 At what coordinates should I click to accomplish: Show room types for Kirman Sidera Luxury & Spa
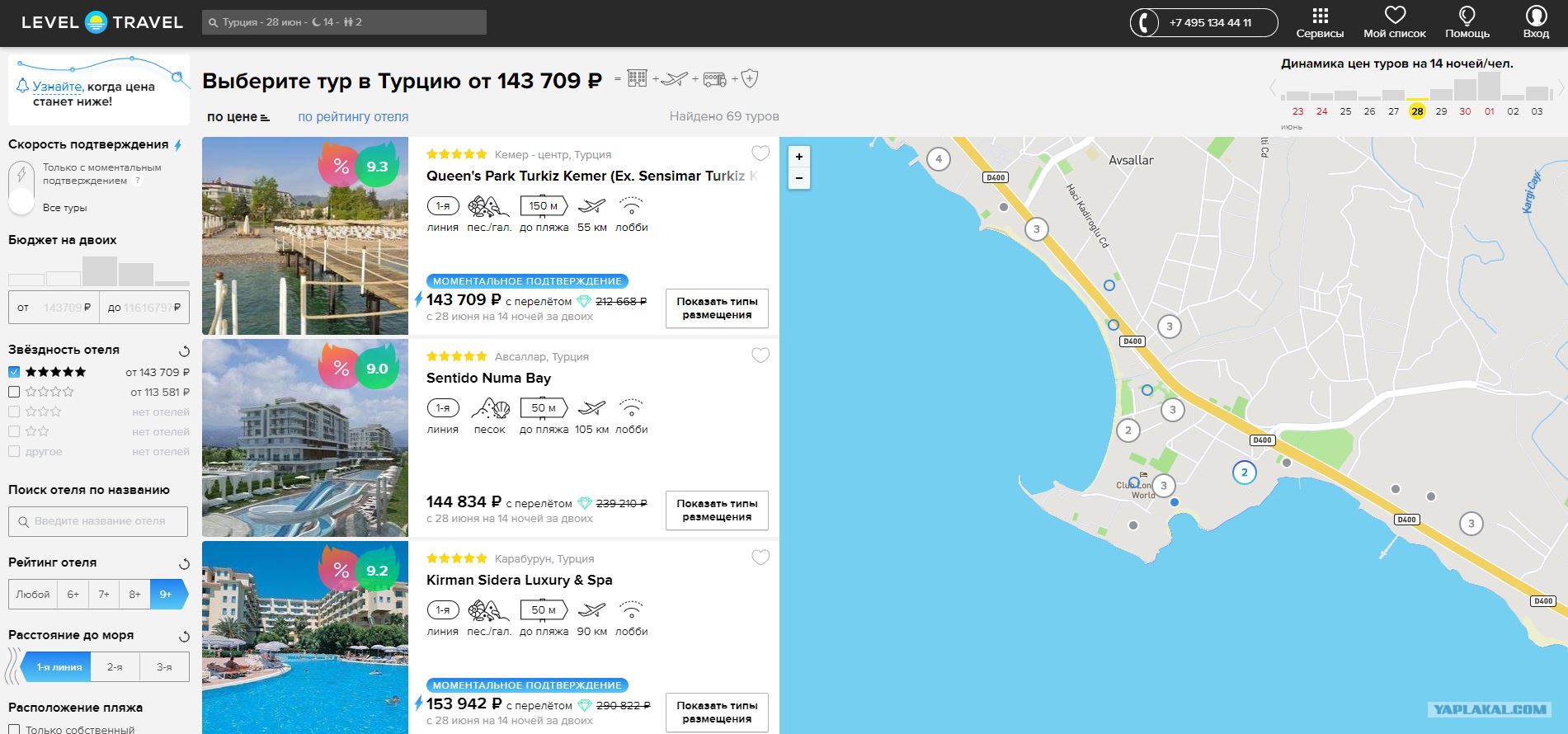717,712
